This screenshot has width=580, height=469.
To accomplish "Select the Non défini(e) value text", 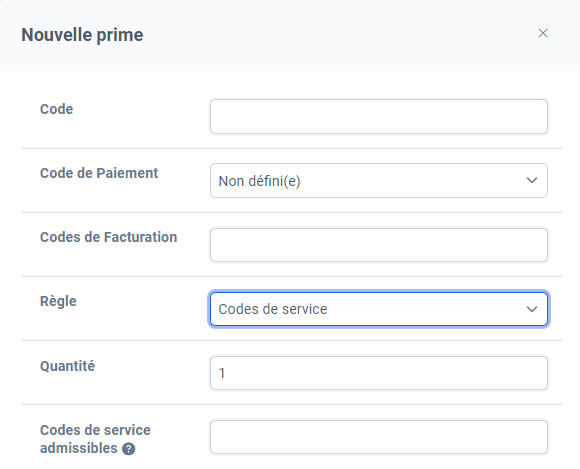I will [259, 181].
